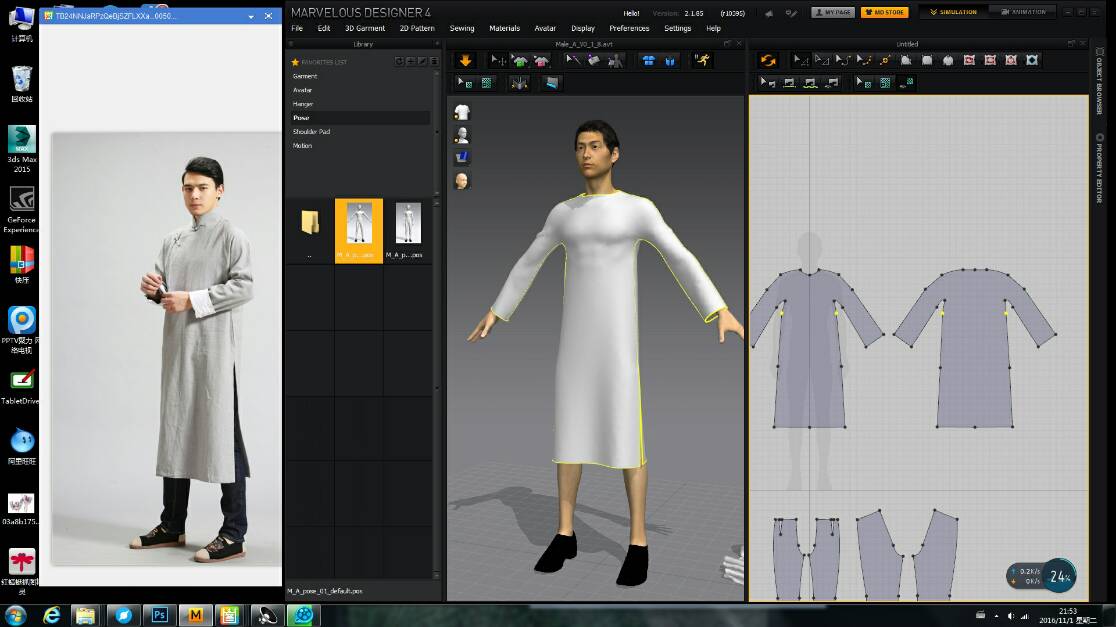The image size is (1116, 627).
Task: Toggle garment display white shirt icon
Action: (x=462, y=112)
